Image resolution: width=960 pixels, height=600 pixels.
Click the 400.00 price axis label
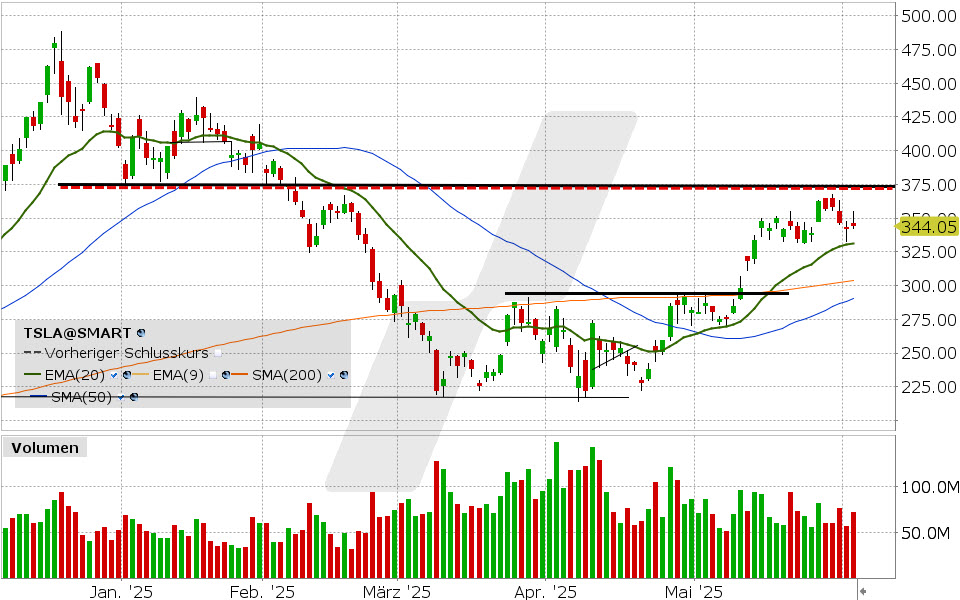click(929, 151)
